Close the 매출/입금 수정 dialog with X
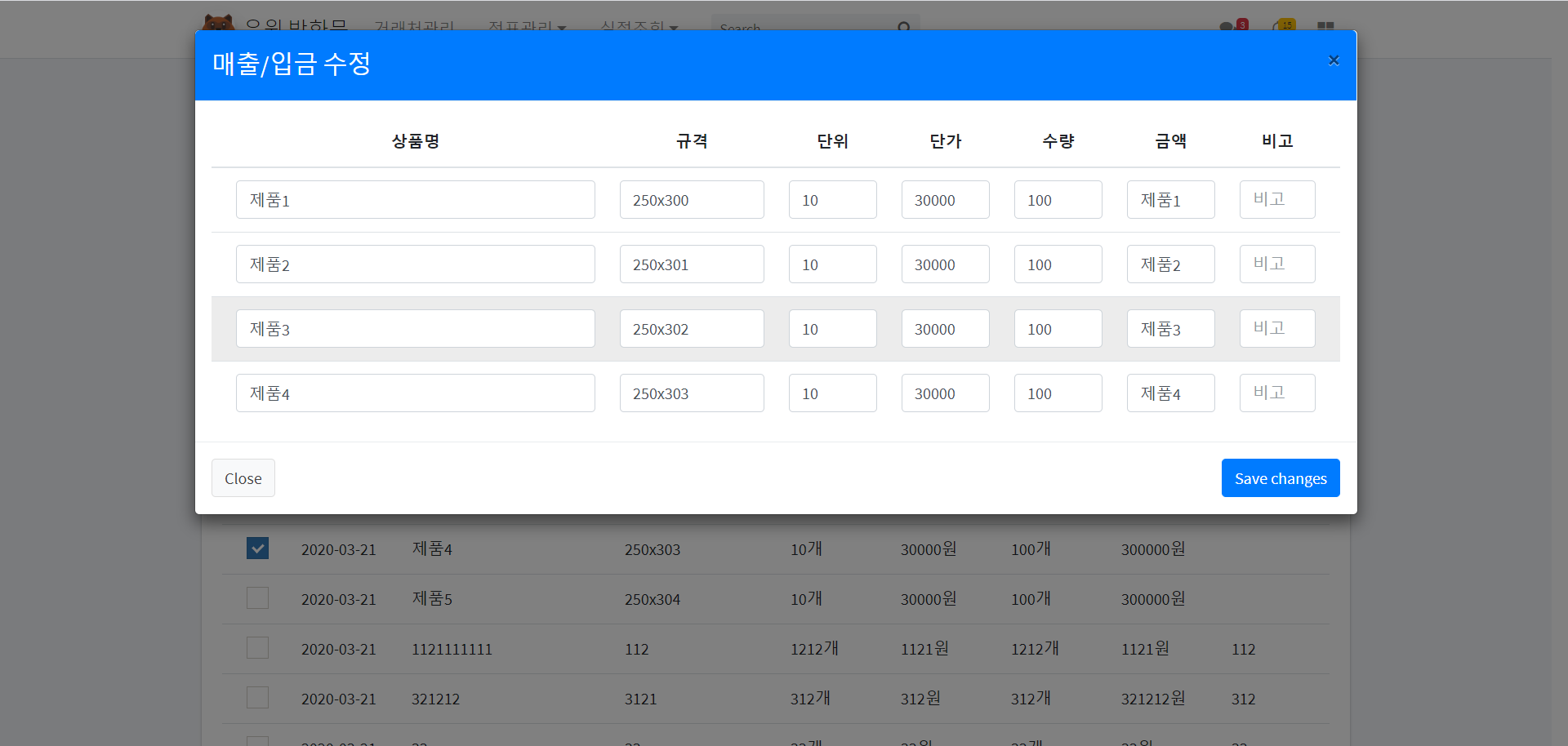This screenshot has width=1568, height=746. (1334, 60)
